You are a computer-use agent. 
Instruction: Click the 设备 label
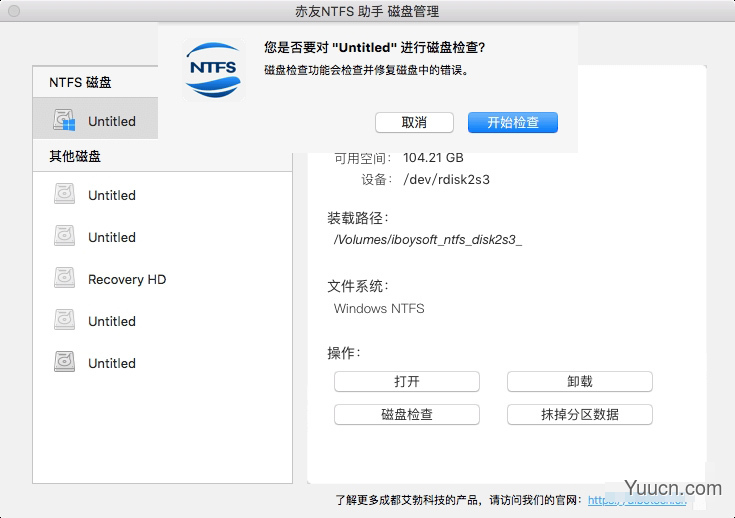[x=376, y=180]
